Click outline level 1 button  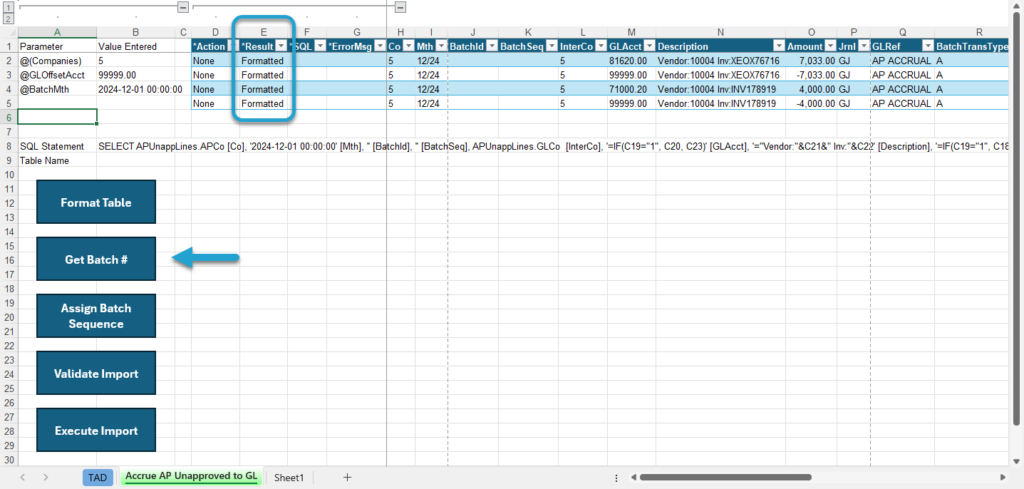8,7
